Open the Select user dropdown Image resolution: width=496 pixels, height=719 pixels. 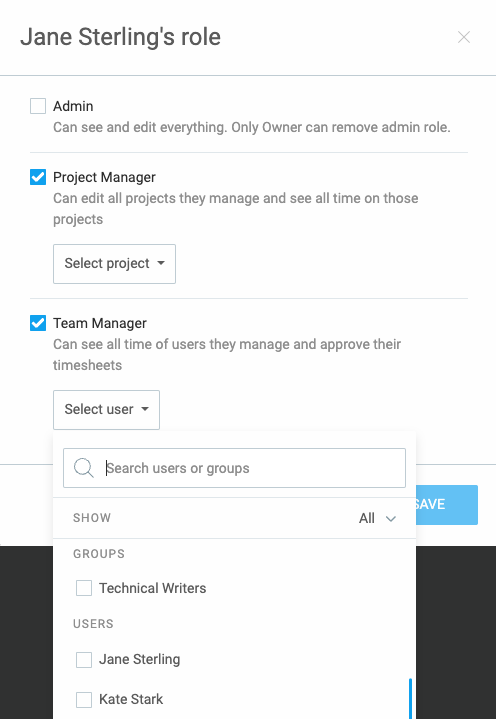106,409
